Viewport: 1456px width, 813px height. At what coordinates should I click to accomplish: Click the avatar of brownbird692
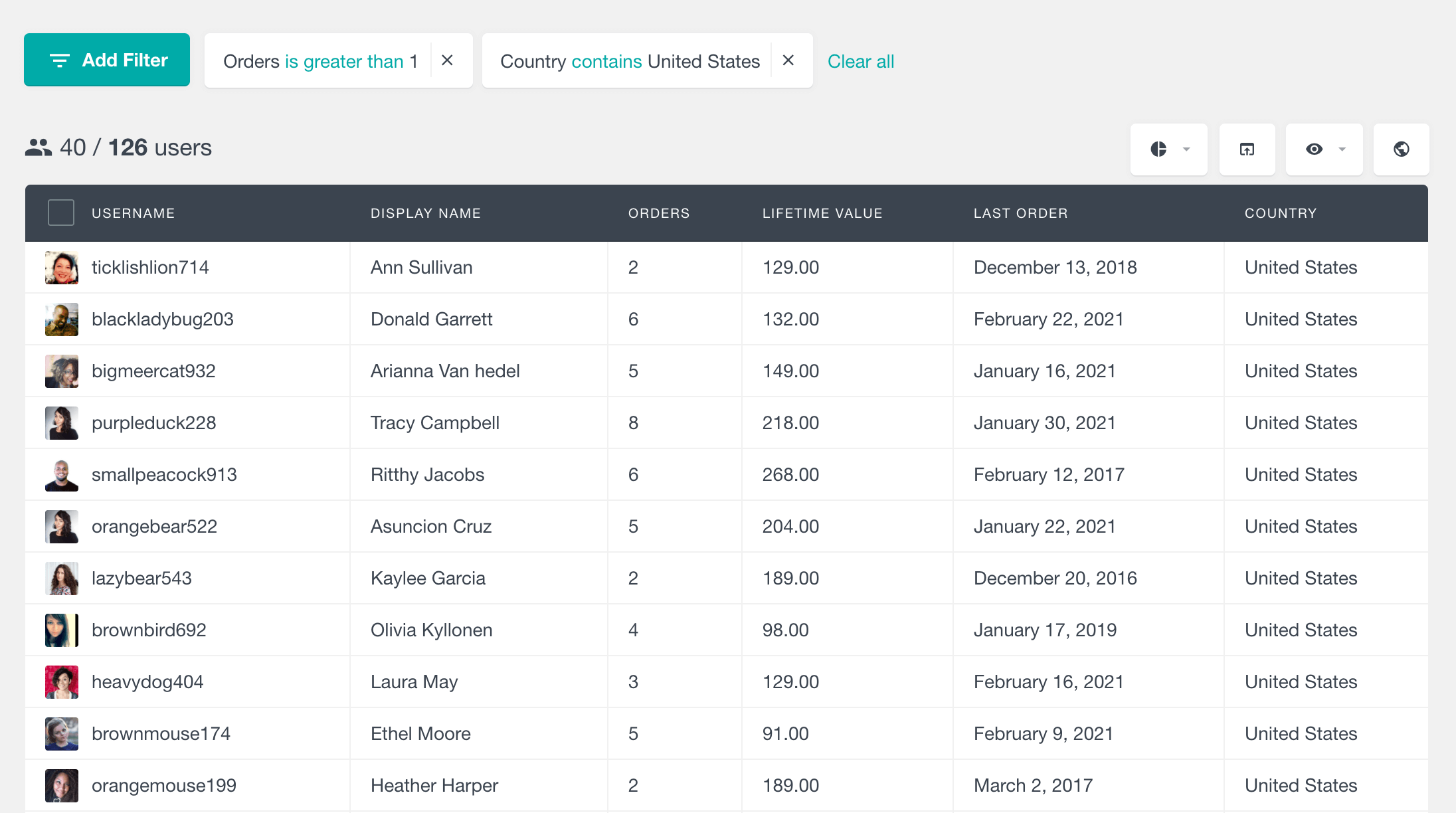(62, 630)
